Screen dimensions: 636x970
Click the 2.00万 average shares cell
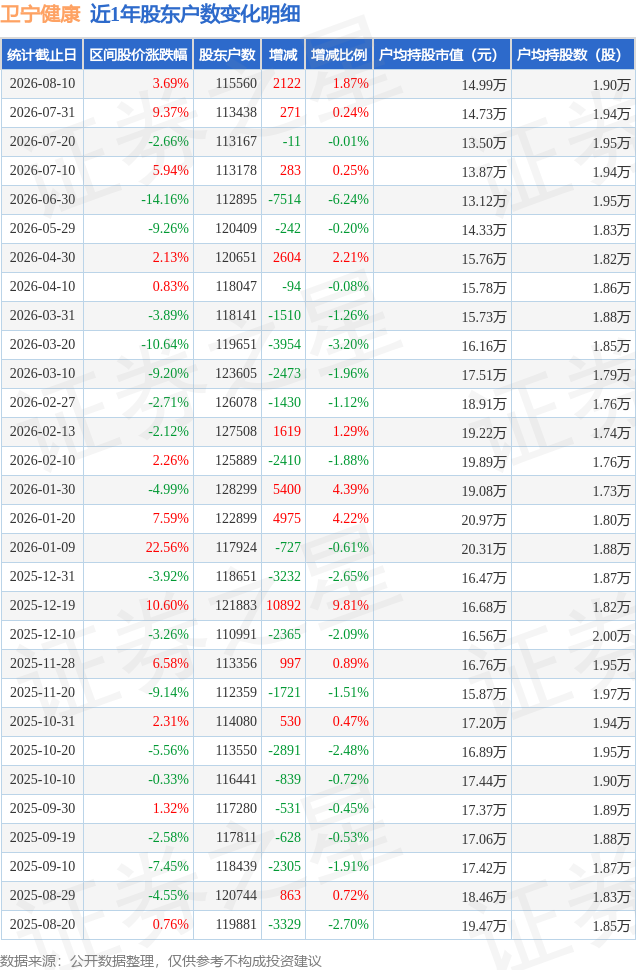[611, 635]
